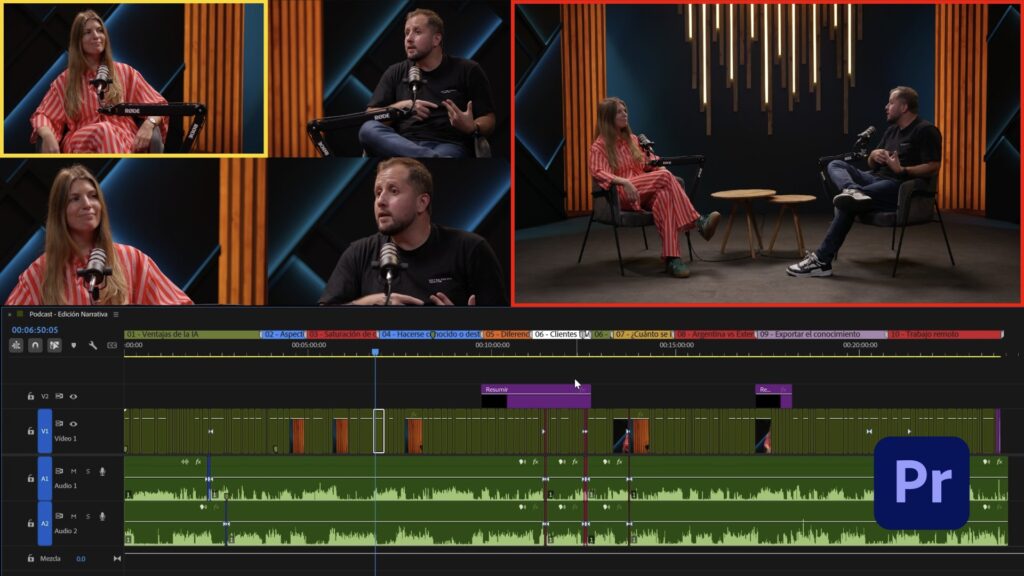Open the wrench Timeline Display Settings

click(x=93, y=346)
